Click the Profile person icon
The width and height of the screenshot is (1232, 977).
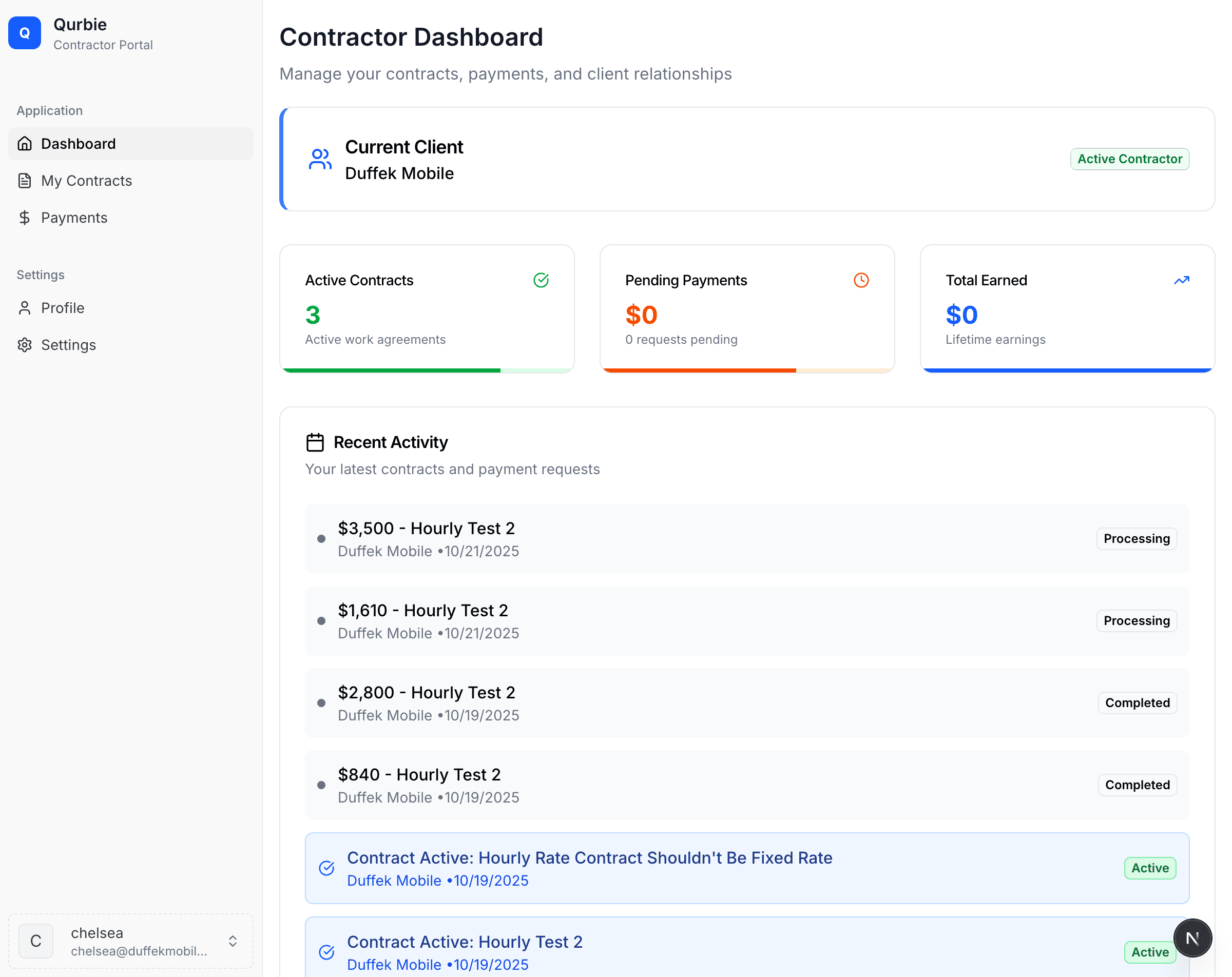(x=25, y=308)
